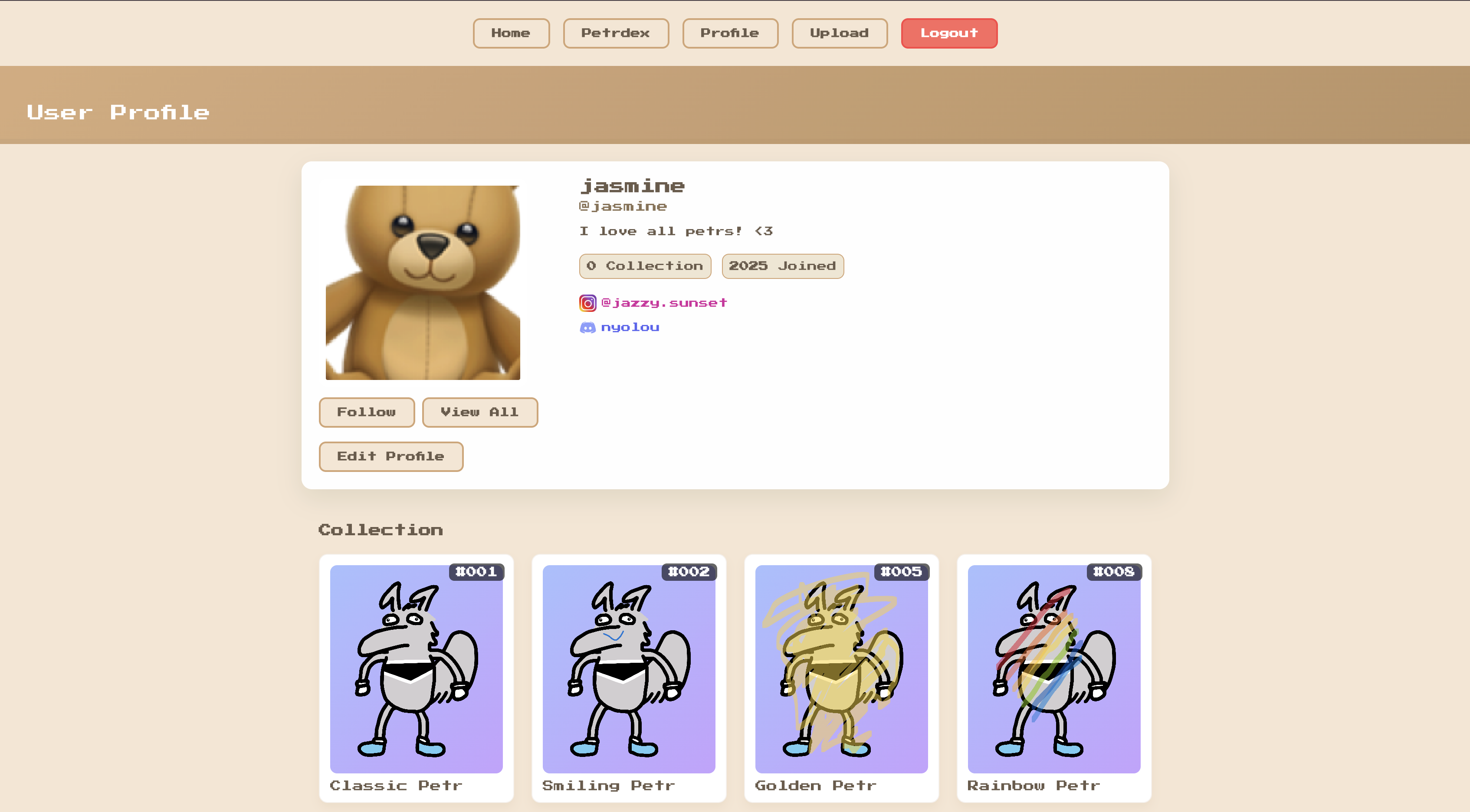Image resolution: width=1470 pixels, height=812 pixels.
Task: Open the nyolou Discord link
Action: click(x=630, y=327)
